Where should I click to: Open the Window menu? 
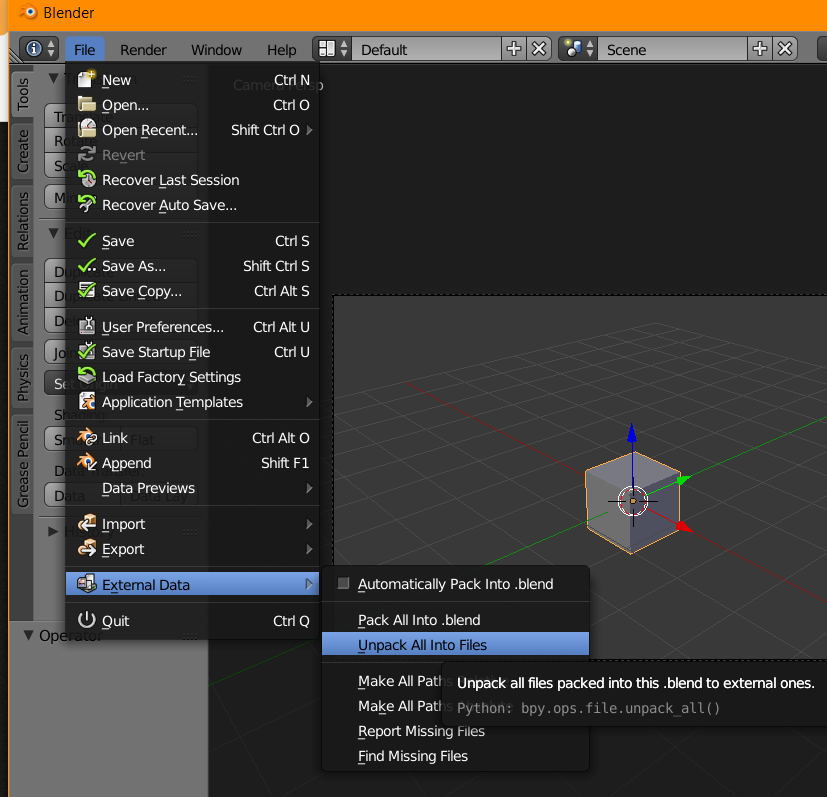point(216,50)
